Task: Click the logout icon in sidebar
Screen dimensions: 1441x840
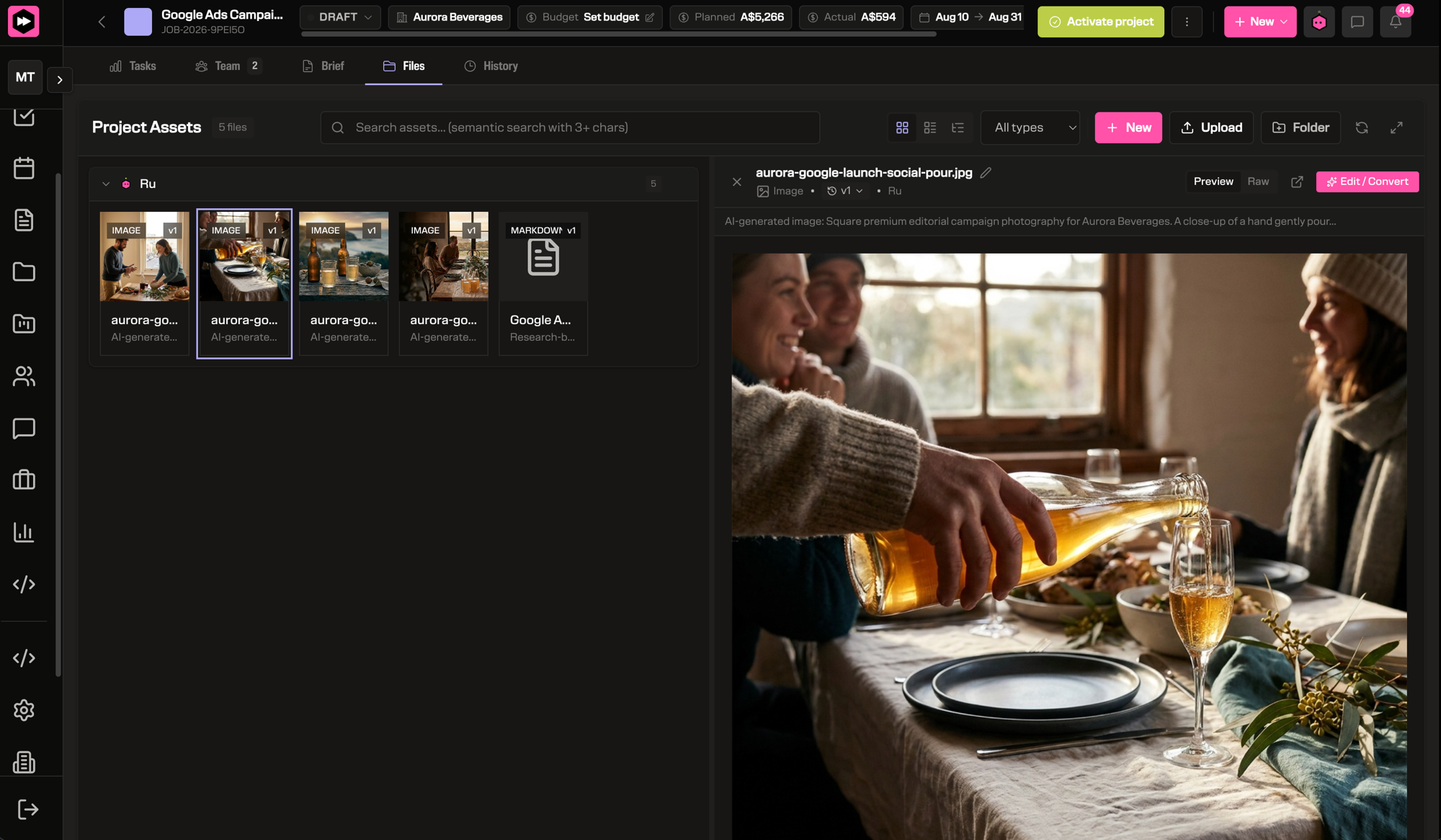Action: point(27,809)
